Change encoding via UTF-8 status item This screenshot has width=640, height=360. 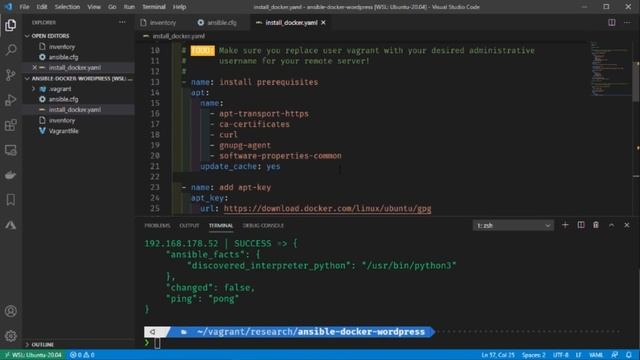point(560,355)
